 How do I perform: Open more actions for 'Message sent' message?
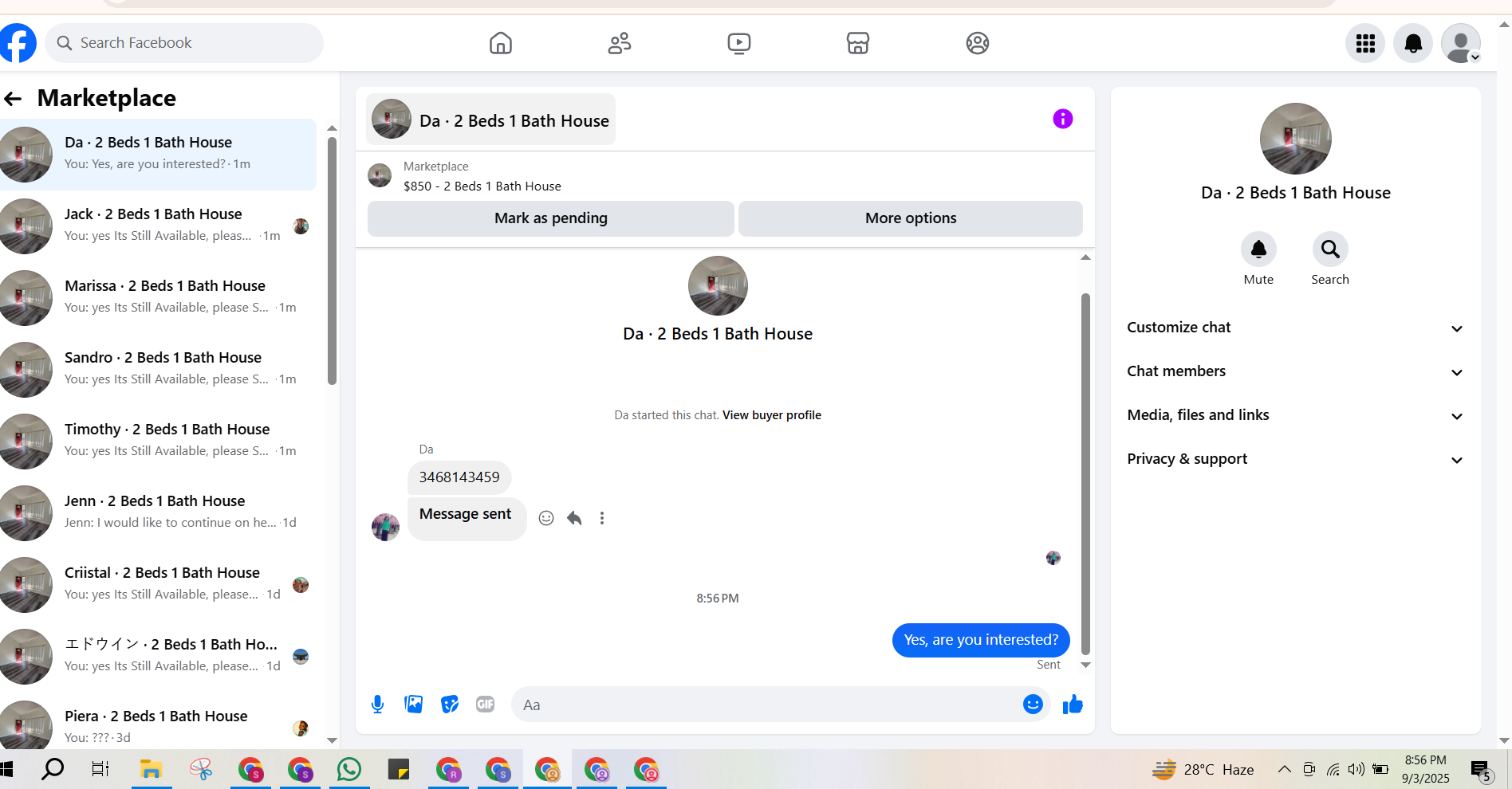pyautogui.click(x=602, y=518)
